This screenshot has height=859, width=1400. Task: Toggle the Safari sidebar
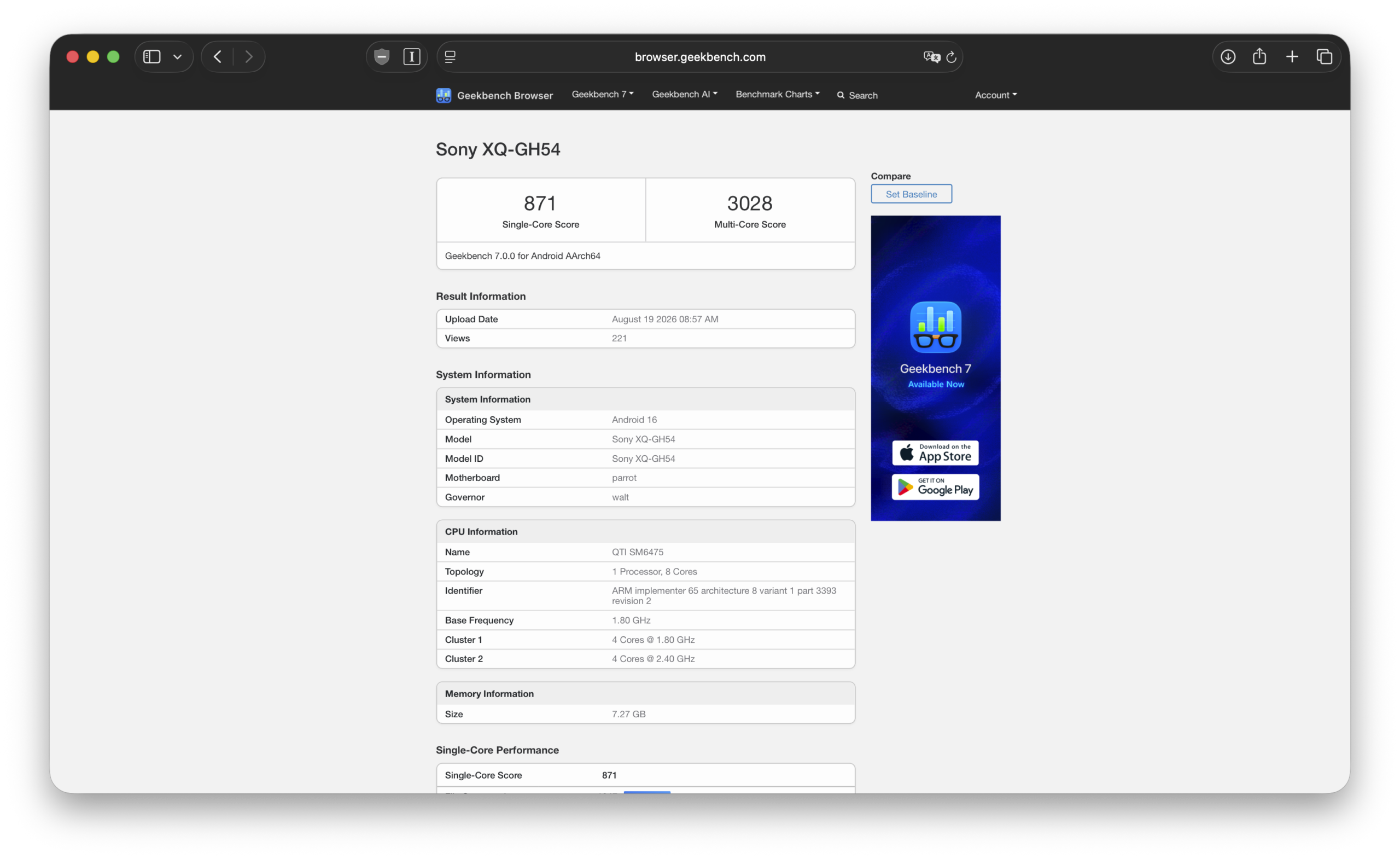[x=151, y=57]
